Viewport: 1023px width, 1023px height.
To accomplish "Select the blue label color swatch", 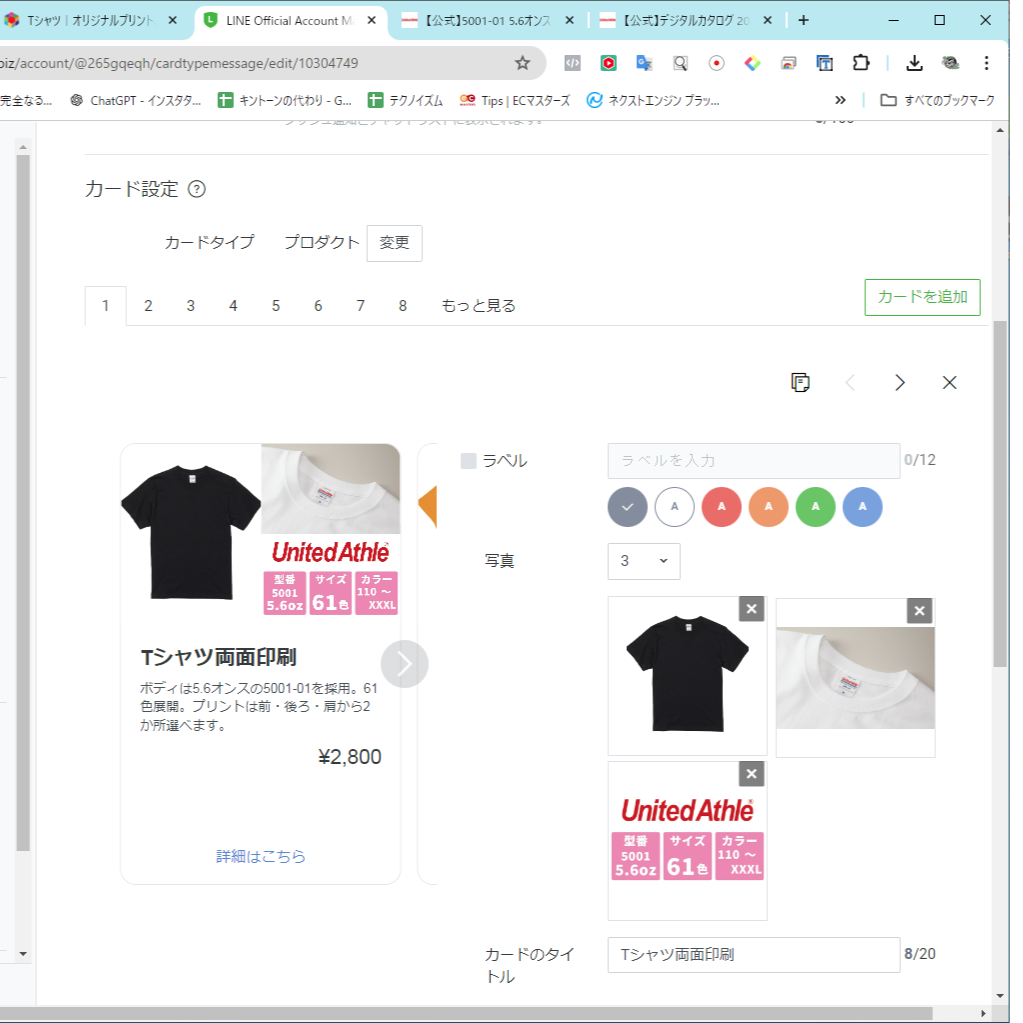I will (863, 506).
